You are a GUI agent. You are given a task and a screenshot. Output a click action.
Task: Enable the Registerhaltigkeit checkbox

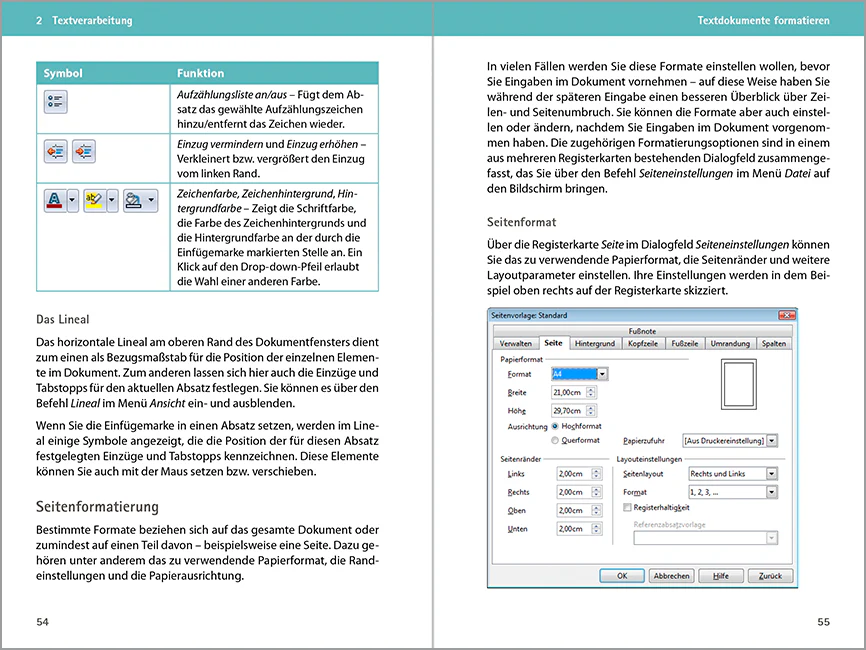tap(627, 508)
